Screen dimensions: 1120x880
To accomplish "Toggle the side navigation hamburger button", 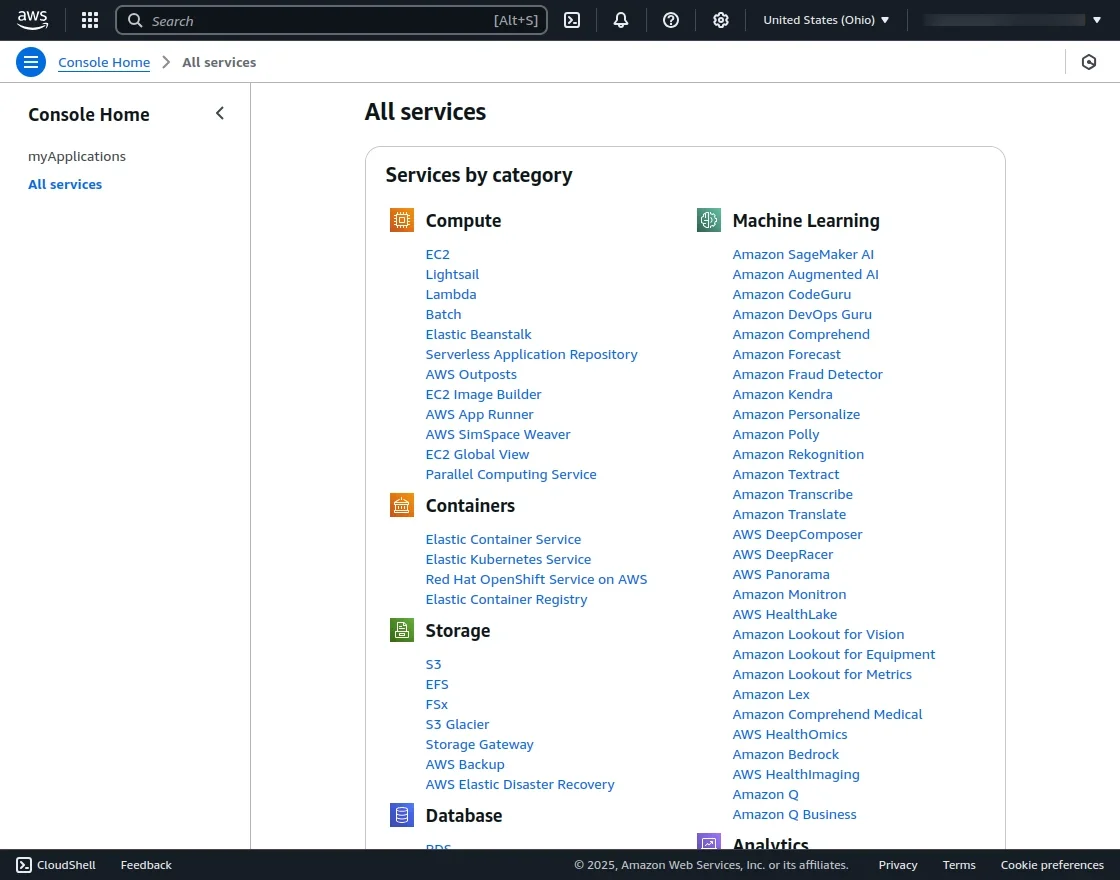I will (x=31, y=62).
